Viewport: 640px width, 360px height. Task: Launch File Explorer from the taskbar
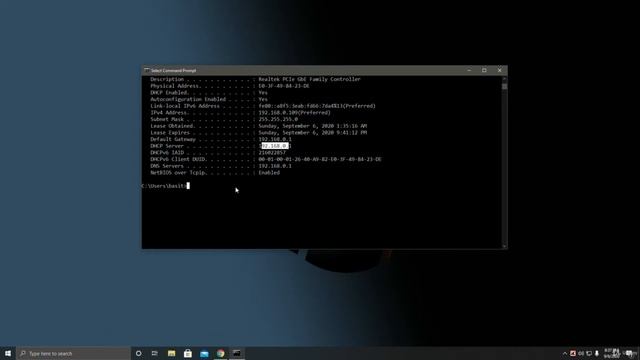click(171, 353)
